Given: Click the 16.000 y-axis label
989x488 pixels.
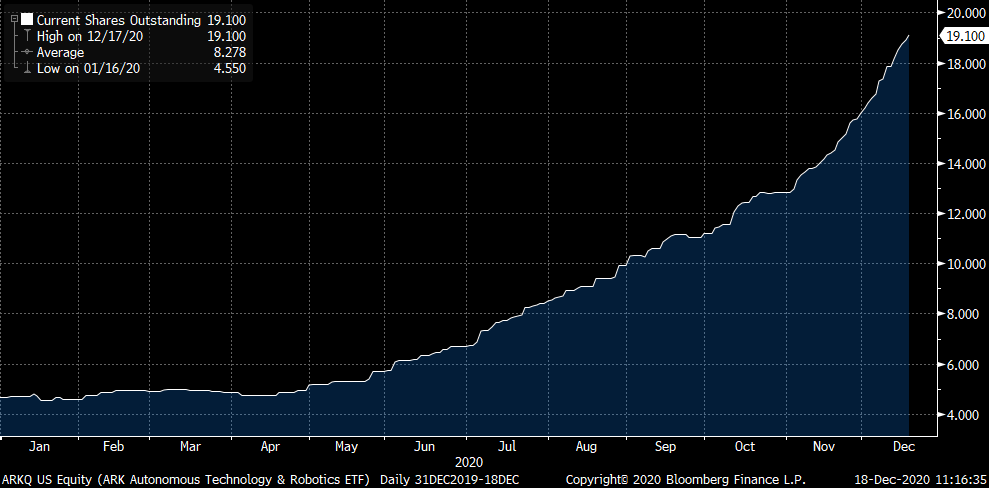Looking at the screenshot, I should [966, 113].
